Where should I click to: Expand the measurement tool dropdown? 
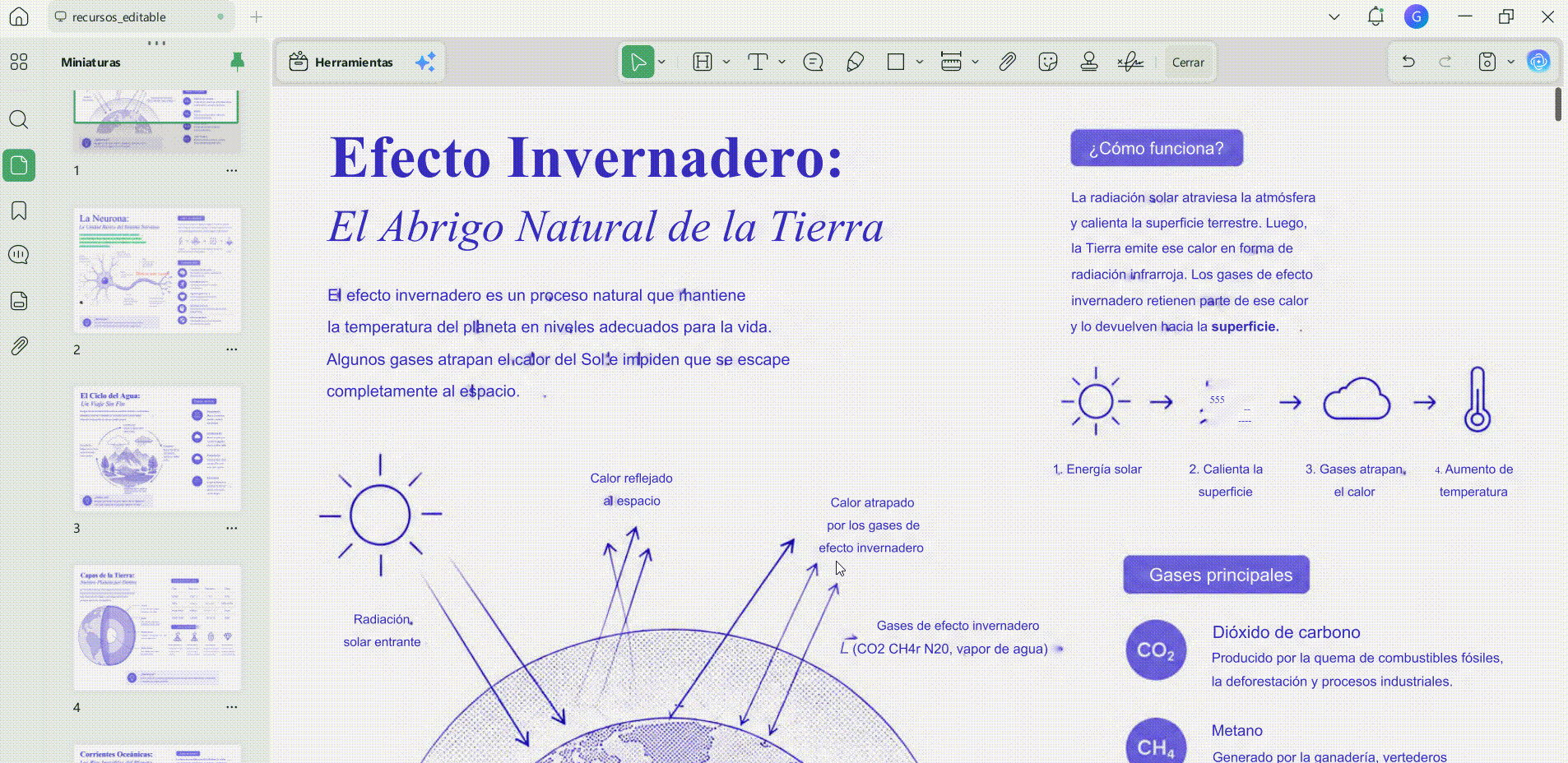pos(975,62)
